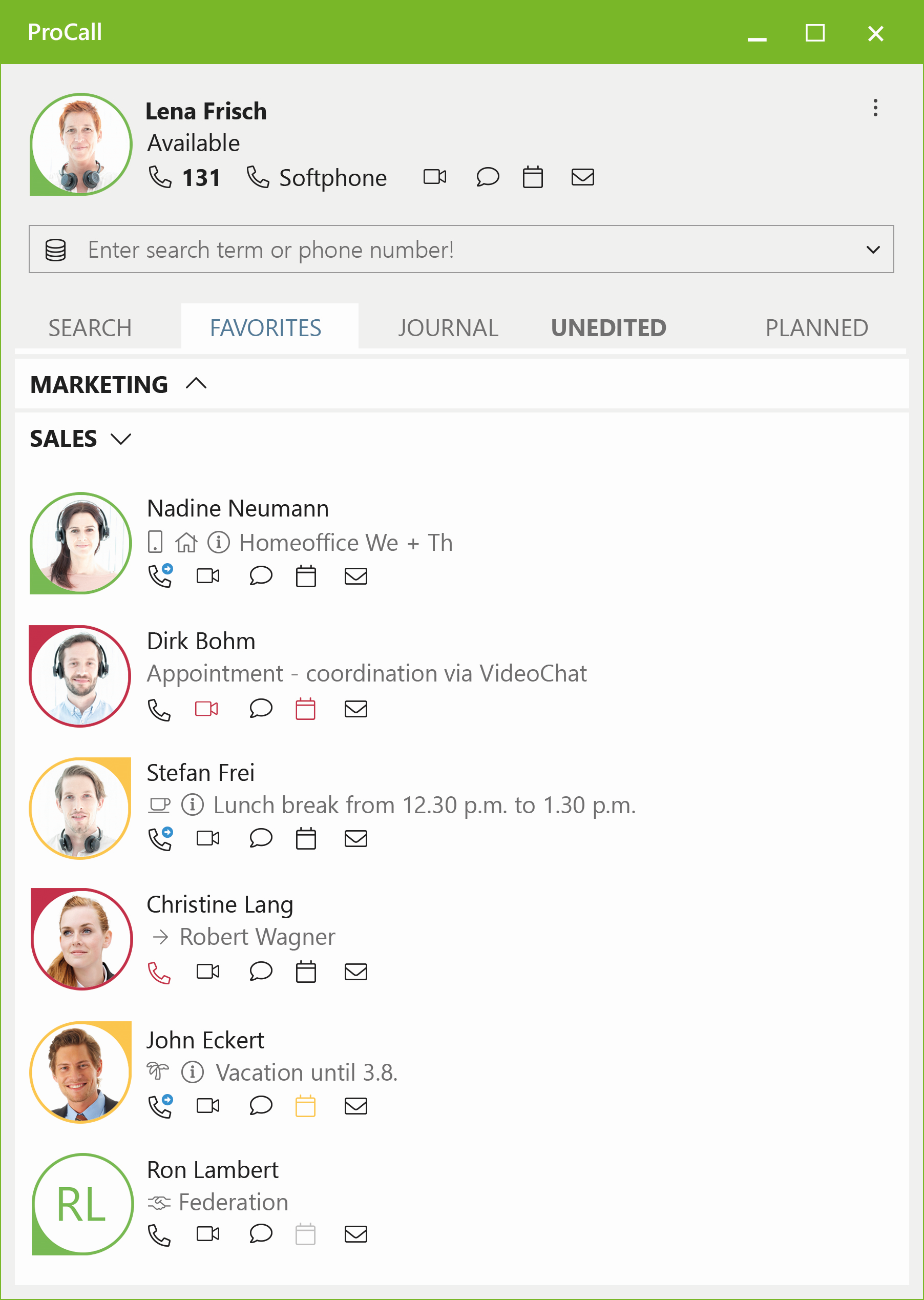The height and width of the screenshot is (1300, 924).
Task: Call Ron Lambert using phone icon
Action: click(x=159, y=1234)
